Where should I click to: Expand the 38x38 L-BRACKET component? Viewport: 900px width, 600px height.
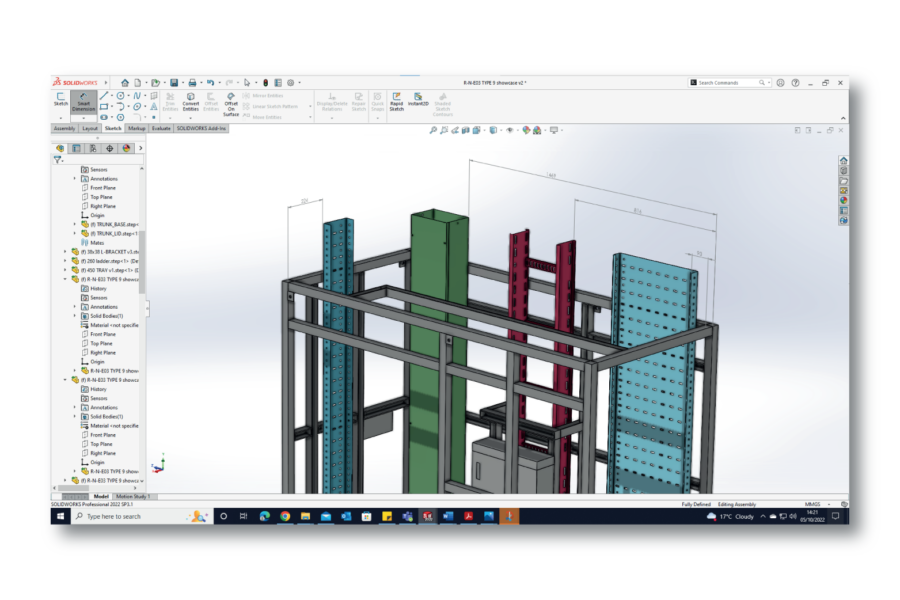[x=65, y=252]
